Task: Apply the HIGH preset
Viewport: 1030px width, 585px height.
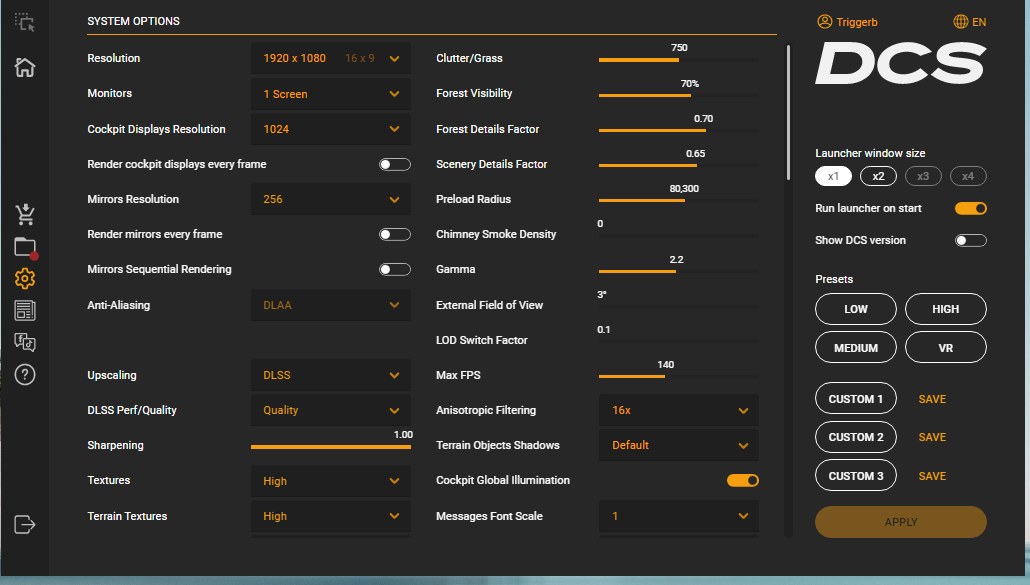Action: tap(946, 309)
